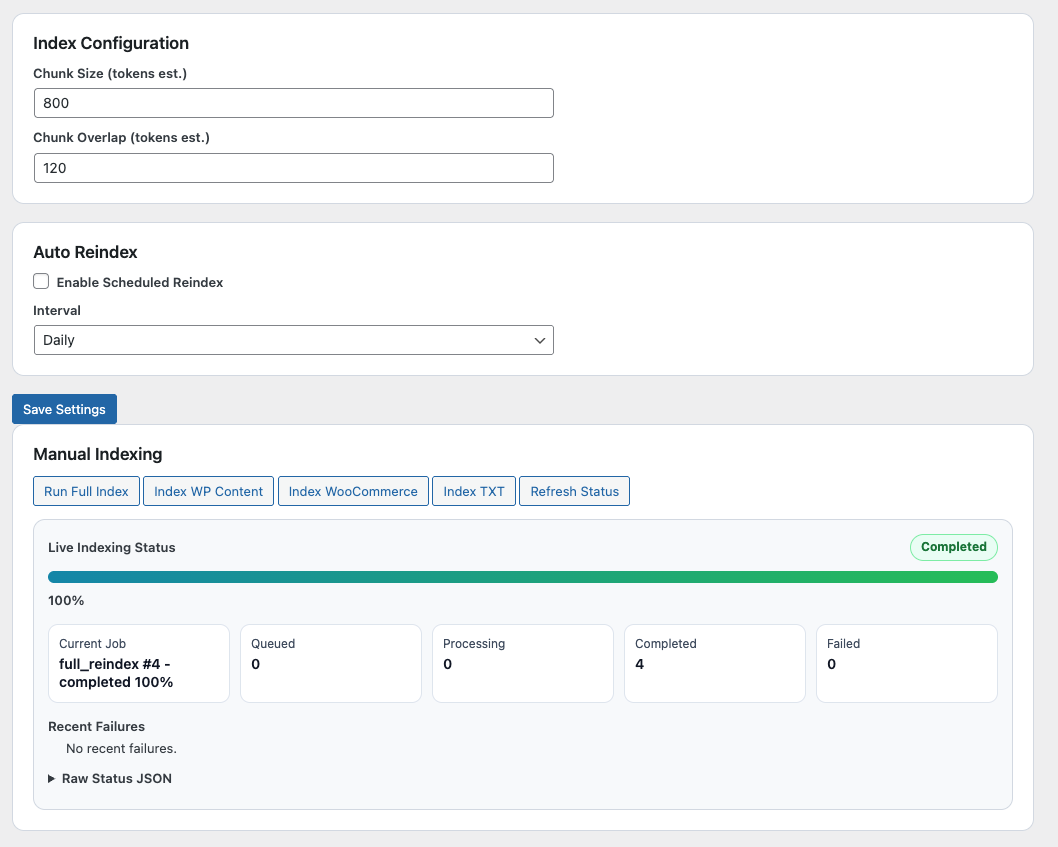Click the 100% progress label

click(x=66, y=601)
